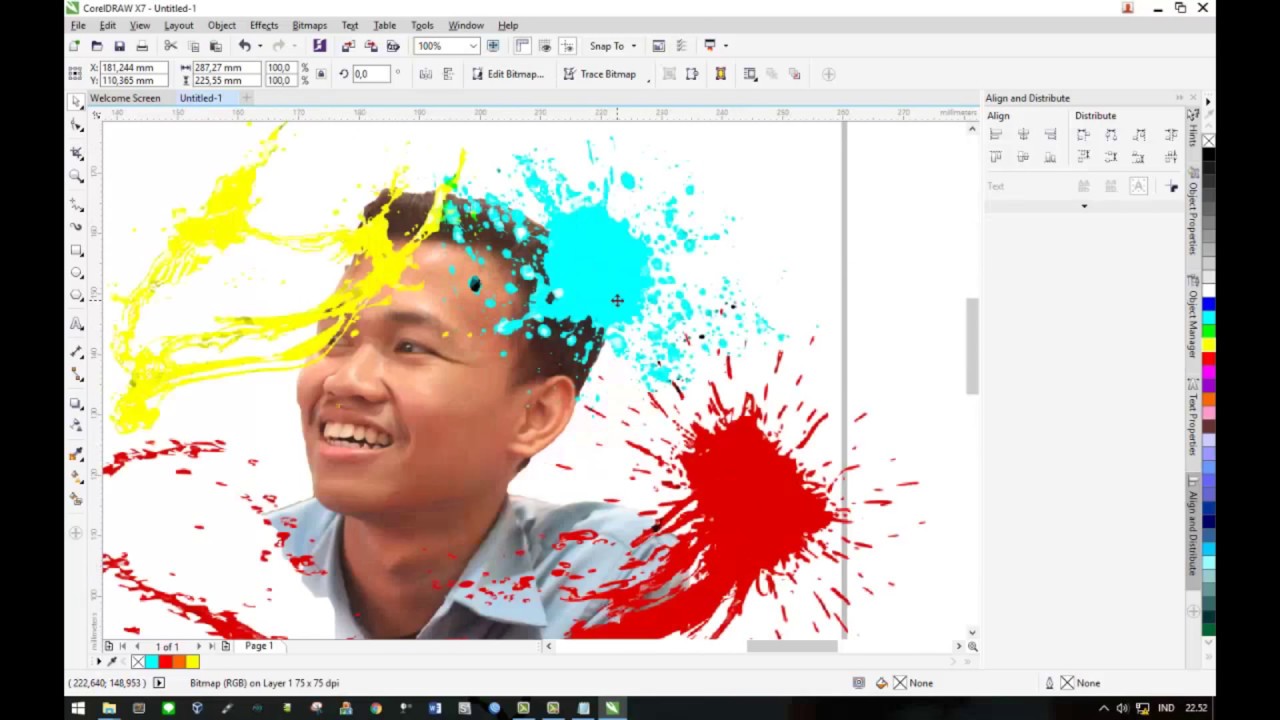Viewport: 1280px width, 720px height.
Task: Select the Pick tool in the toolbox
Action: point(76,102)
